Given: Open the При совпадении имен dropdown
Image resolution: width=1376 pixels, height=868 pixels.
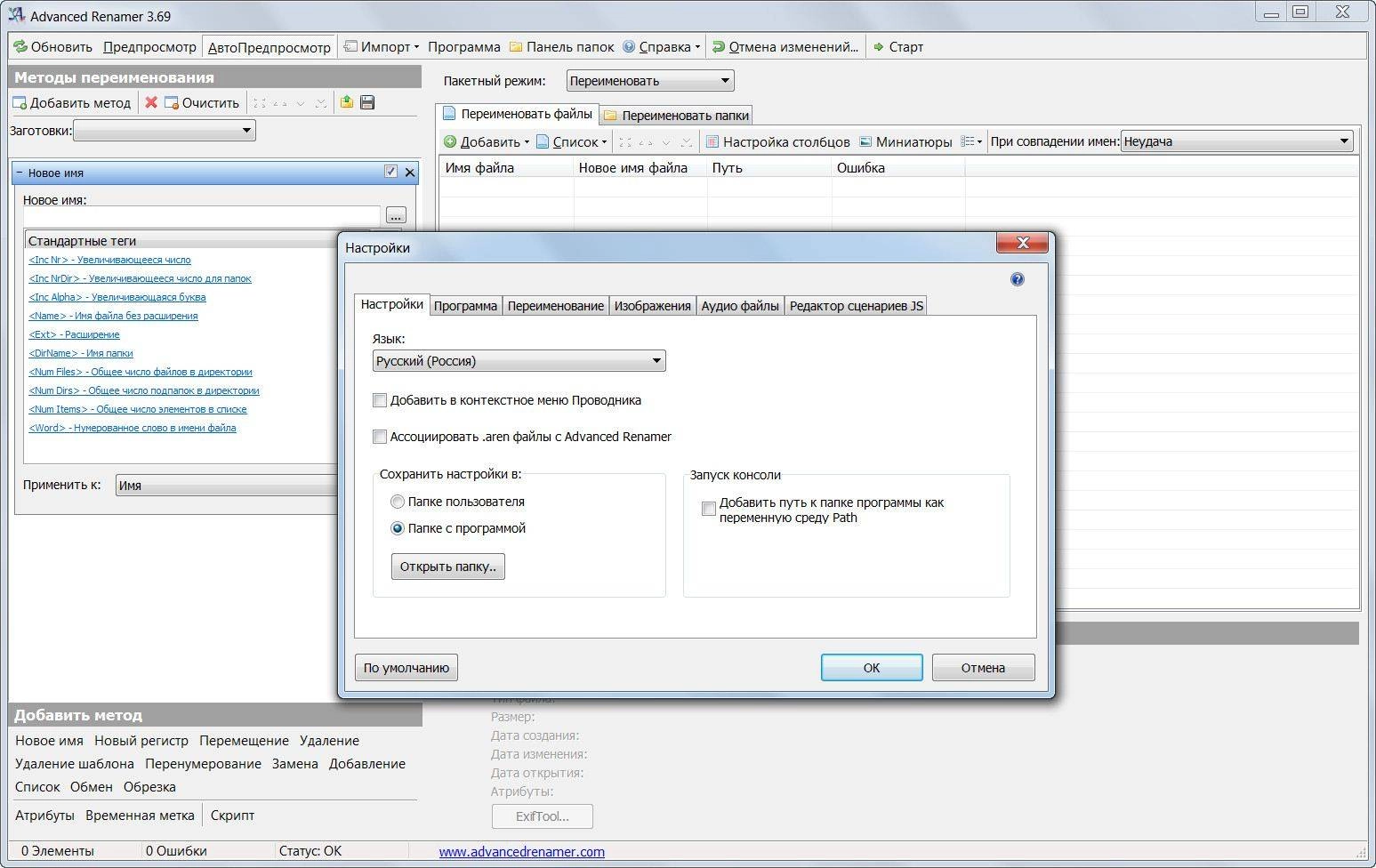Looking at the screenshot, I should tap(1236, 141).
